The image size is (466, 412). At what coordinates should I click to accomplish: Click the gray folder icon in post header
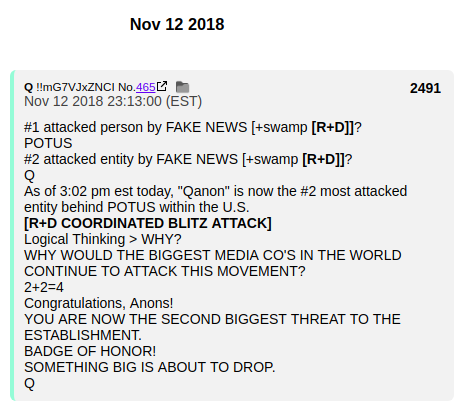pyautogui.click(x=182, y=87)
